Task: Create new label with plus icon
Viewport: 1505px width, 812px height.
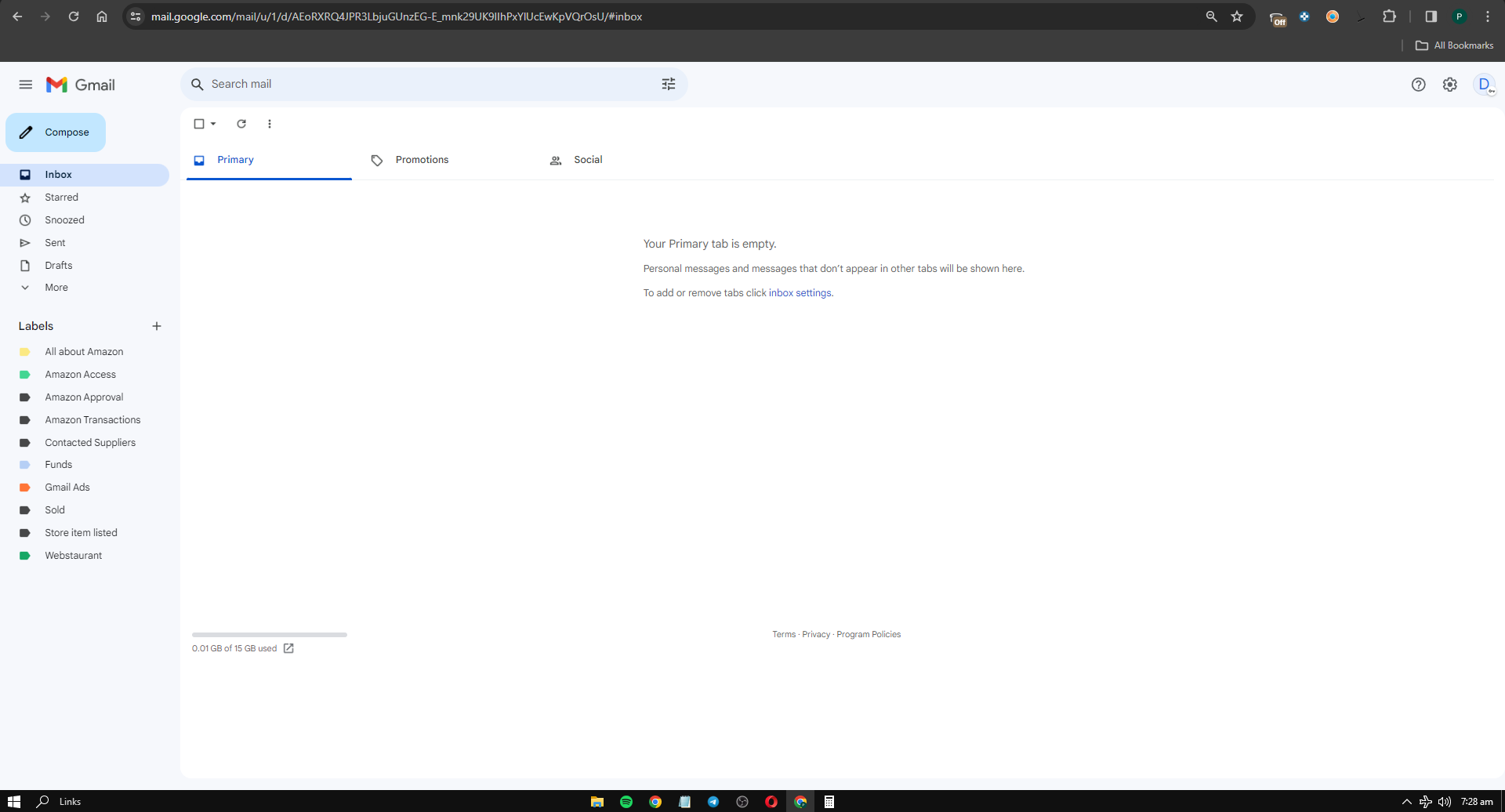Action: [157, 326]
